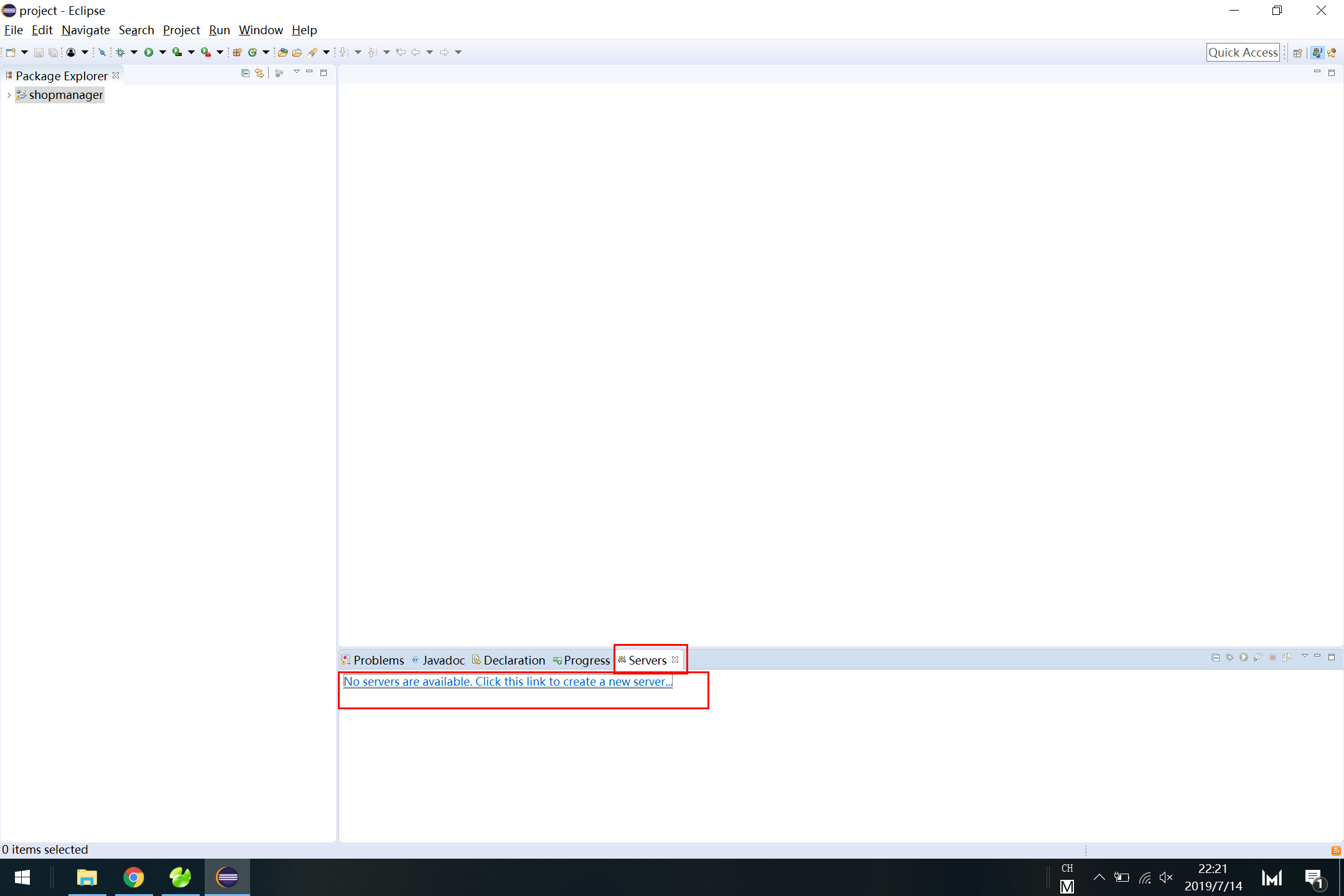Viewport: 1344px width, 896px height.
Task: Open the Run button dropdown arrow
Action: point(162,52)
